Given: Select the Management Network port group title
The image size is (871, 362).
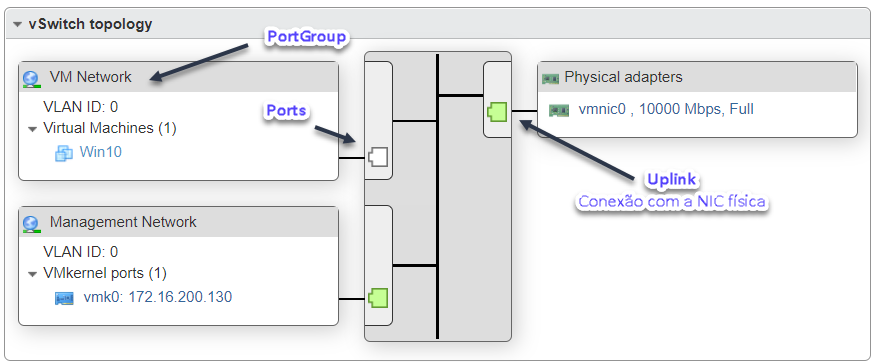Looking at the screenshot, I should click(123, 222).
